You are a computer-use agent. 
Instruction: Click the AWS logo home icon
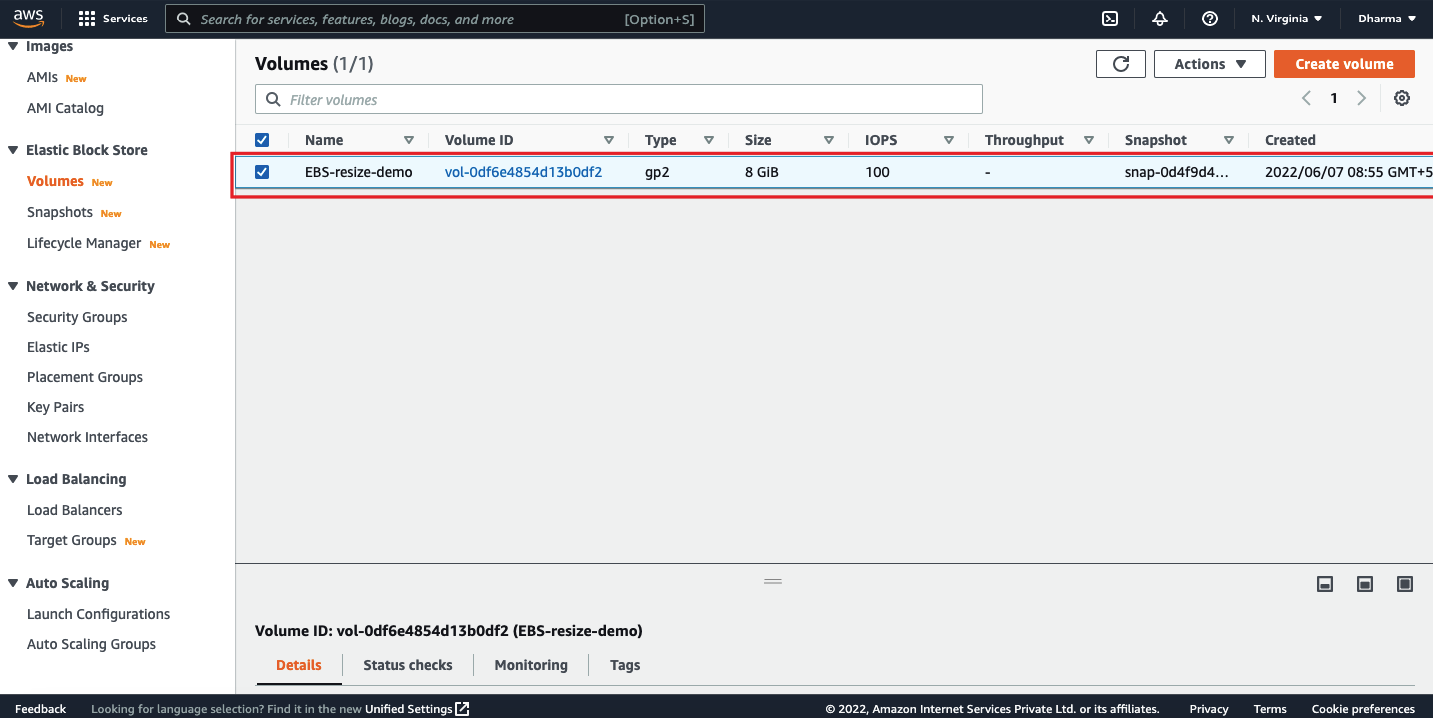pyautogui.click(x=29, y=18)
